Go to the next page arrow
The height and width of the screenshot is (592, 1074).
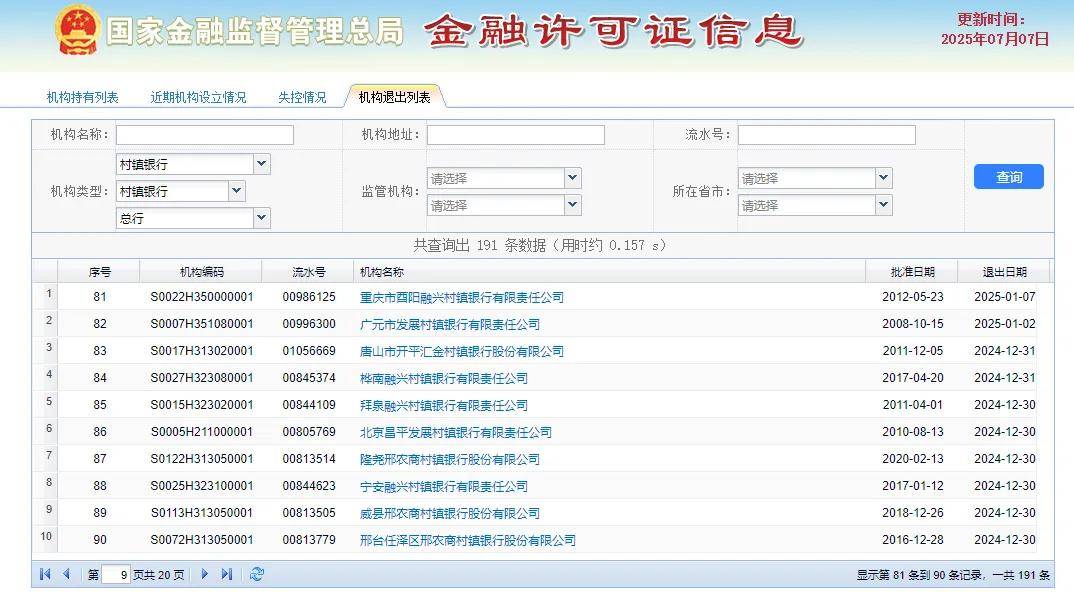[204, 574]
